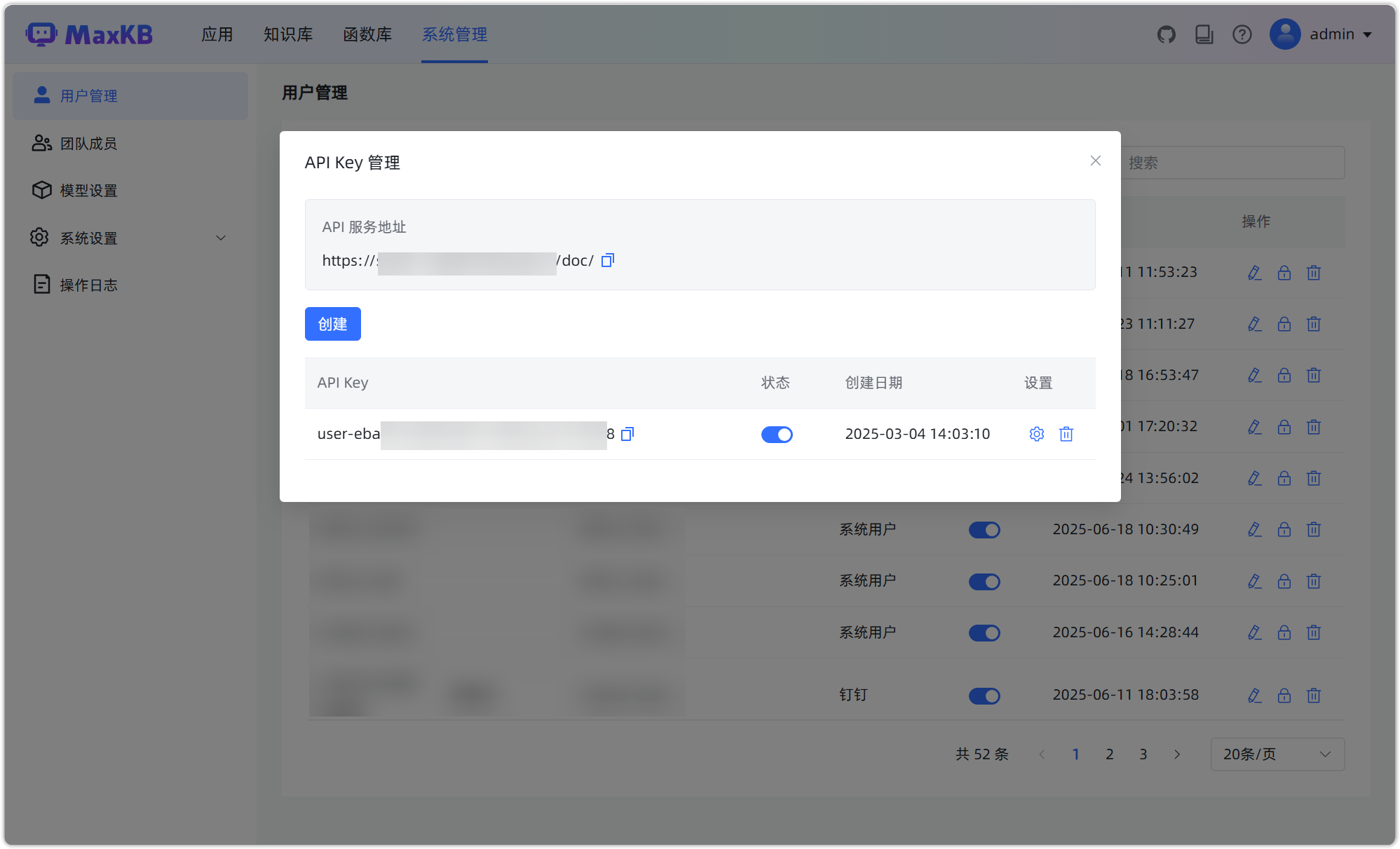Click lock icon for 2025-06-18 10:30:49 user

tap(1284, 530)
